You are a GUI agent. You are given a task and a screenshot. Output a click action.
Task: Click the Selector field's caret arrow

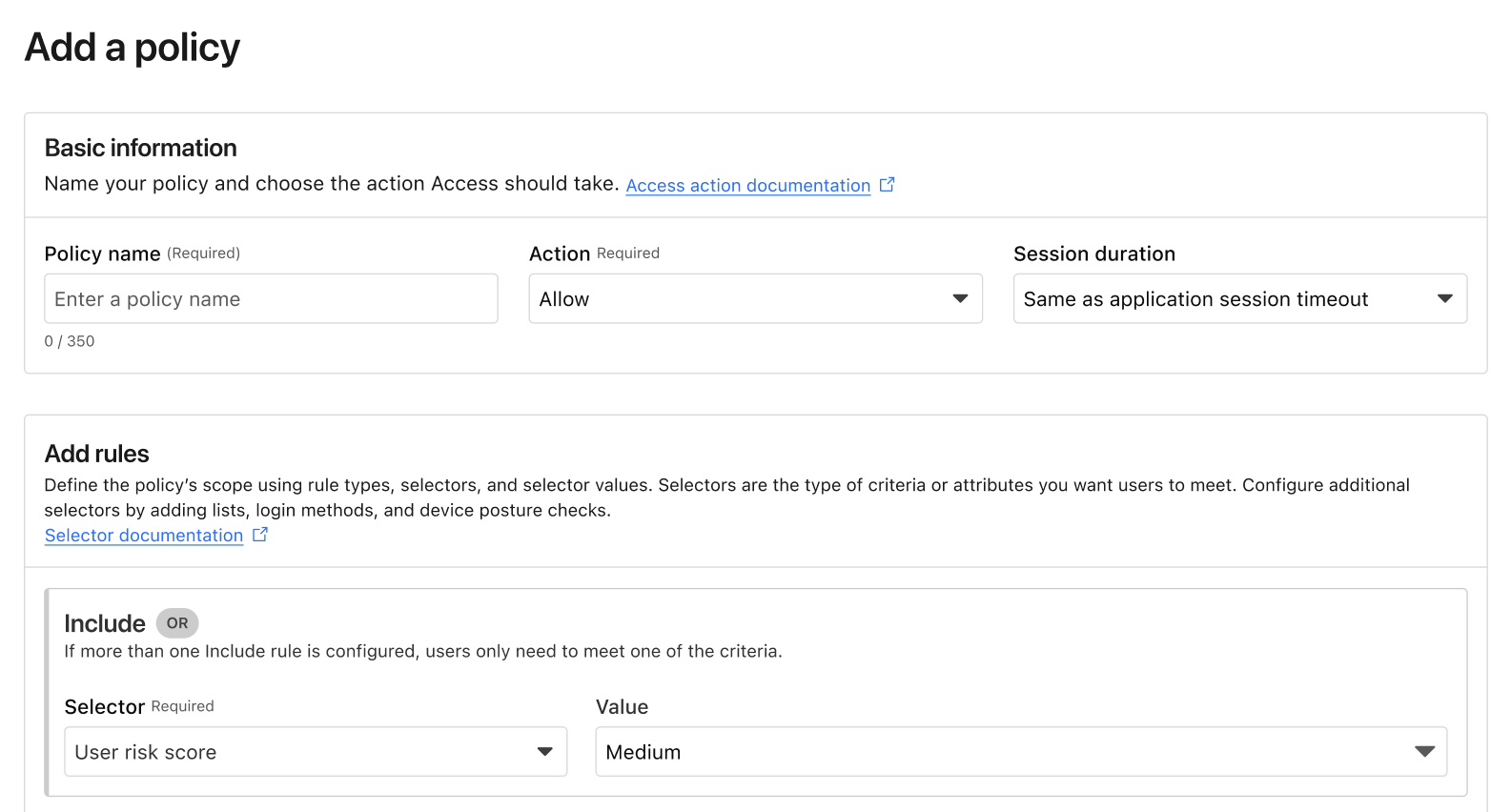tap(544, 752)
